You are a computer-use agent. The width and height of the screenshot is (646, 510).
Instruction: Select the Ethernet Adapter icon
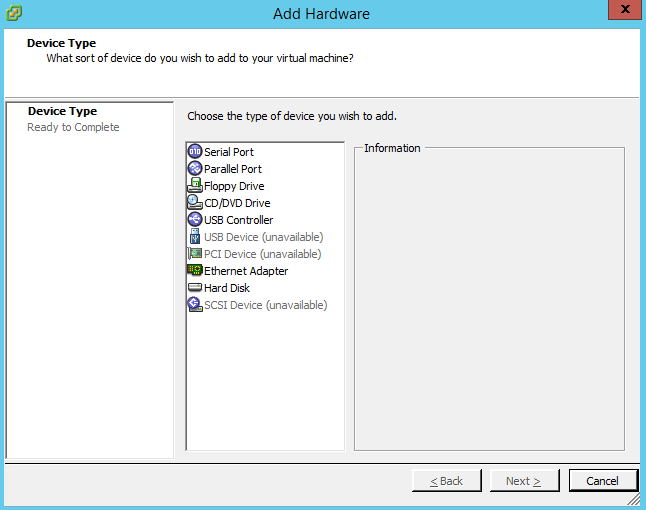click(195, 270)
